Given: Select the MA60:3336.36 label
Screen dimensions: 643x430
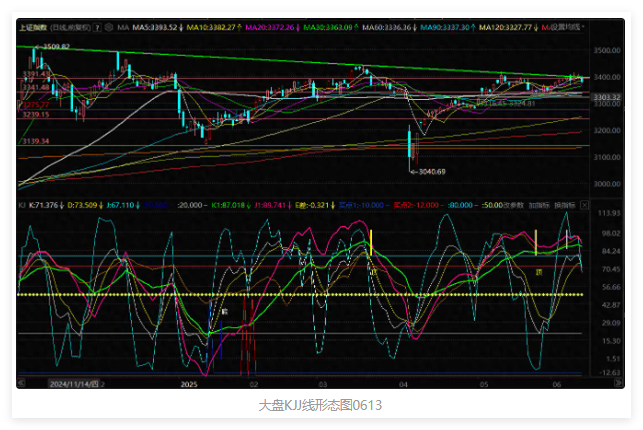Looking at the screenshot, I should pos(386,27).
